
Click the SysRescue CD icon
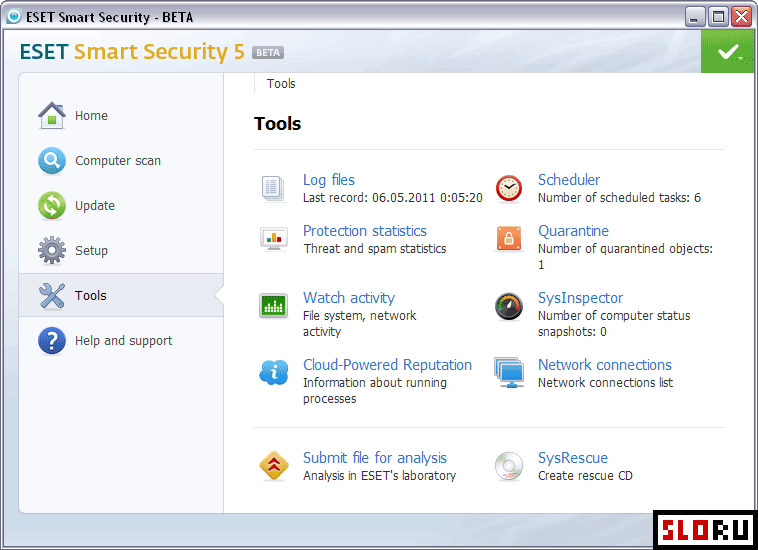(509, 466)
